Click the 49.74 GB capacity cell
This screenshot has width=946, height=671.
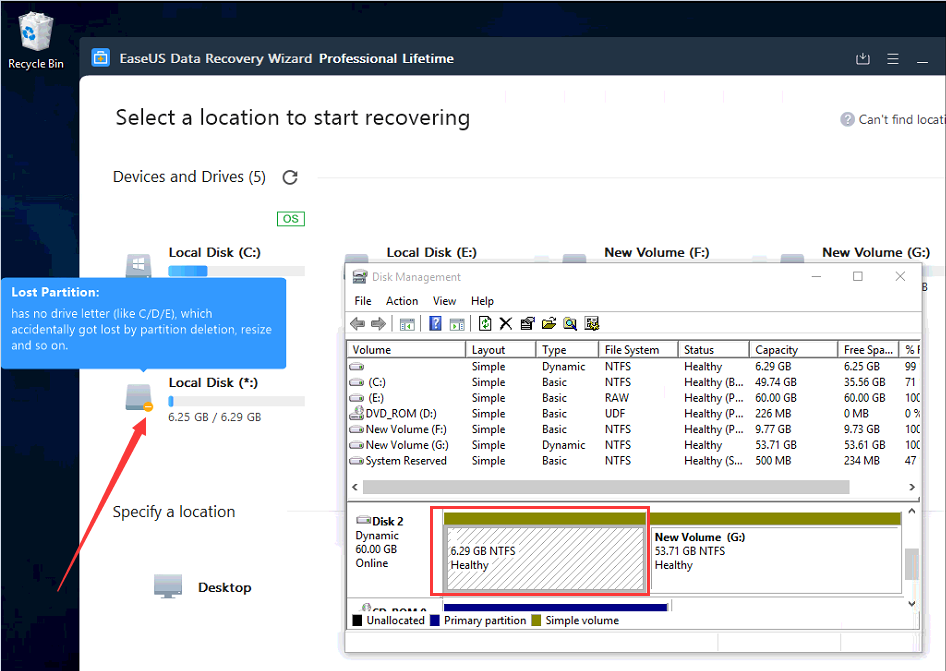775,382
